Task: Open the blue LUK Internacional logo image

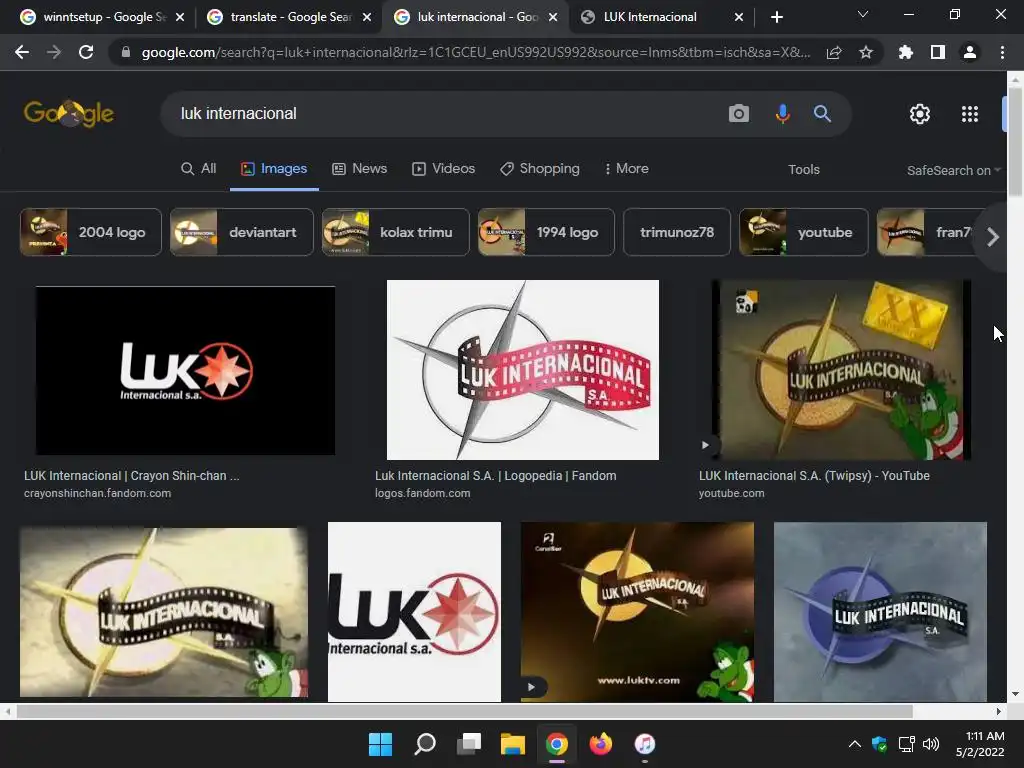Action: pyautogui.click(x=880, y=612)
